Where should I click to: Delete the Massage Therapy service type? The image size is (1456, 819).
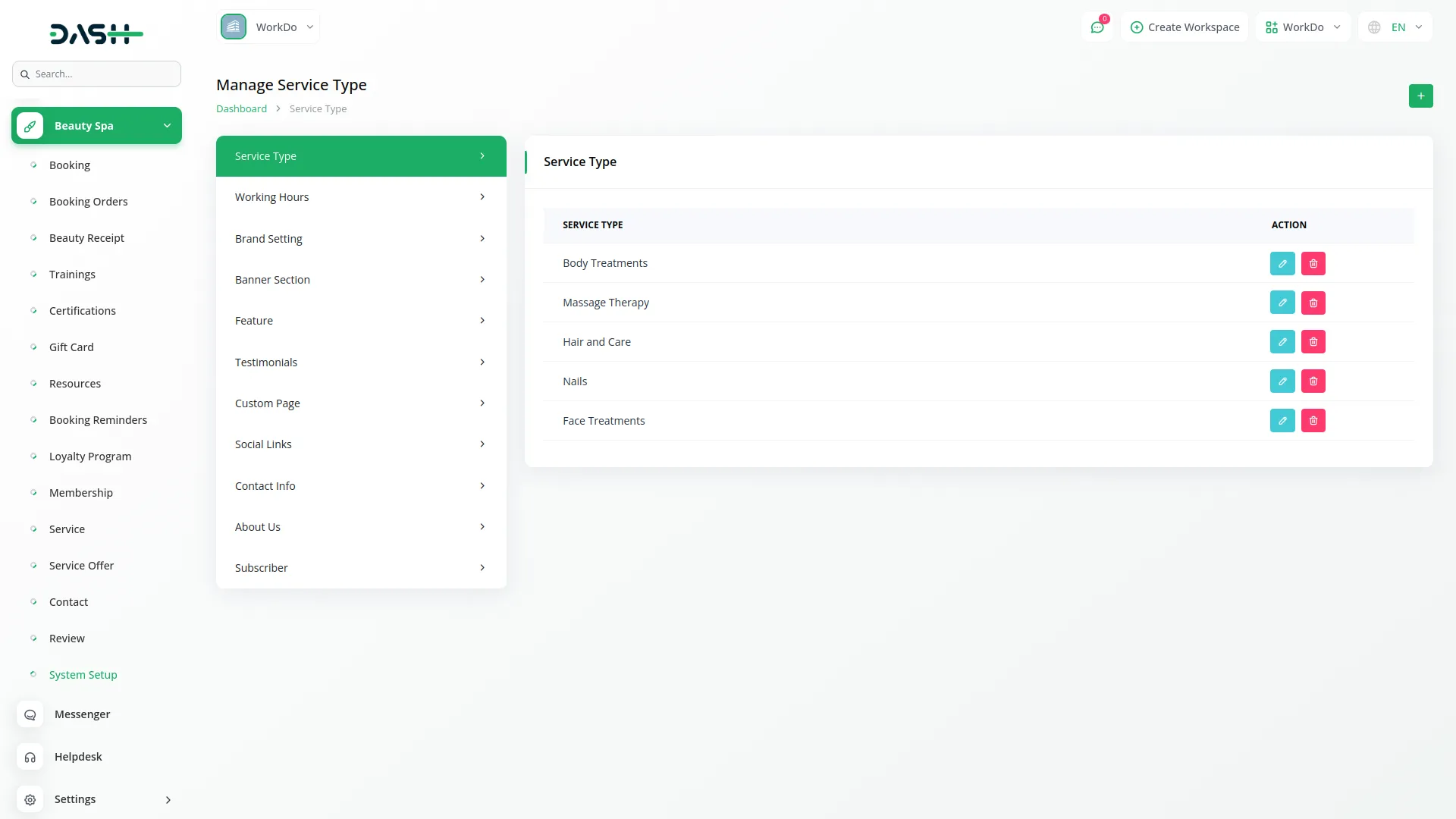[1313, 303]
